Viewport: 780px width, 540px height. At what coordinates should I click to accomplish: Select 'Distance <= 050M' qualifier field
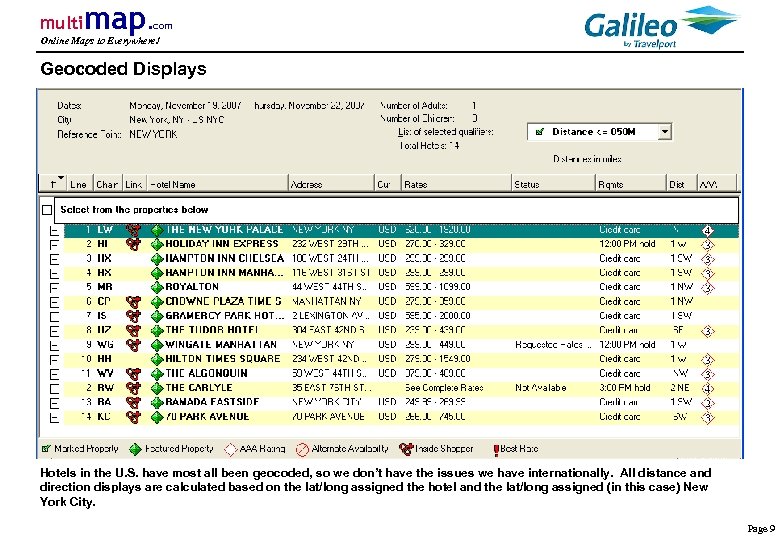pos(599,132)
